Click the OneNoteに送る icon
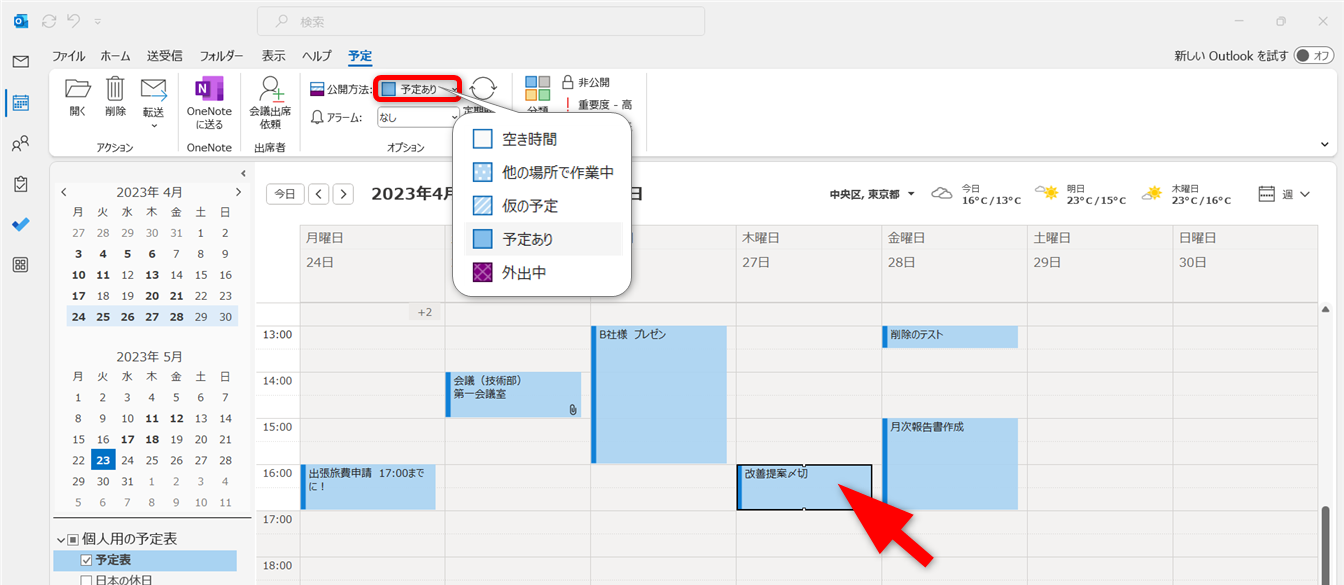This screenshot has height=585, width=1344. point(209,101)
